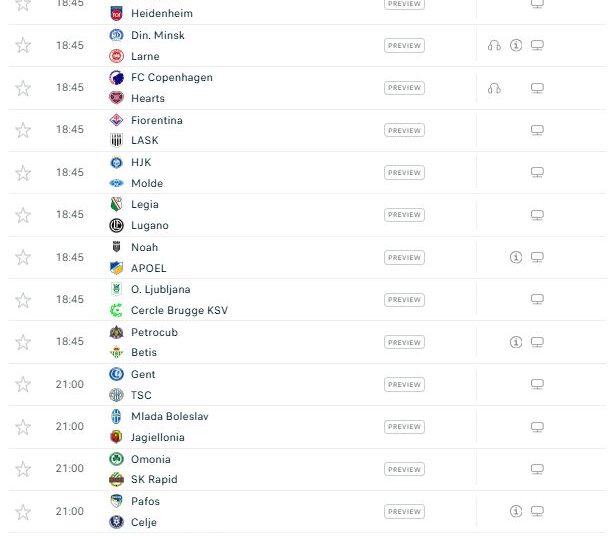The width and height of the screenshot is (616, 536).
Task: Open info icon for Noah vs APOEL
Action: tap(516, 257)
